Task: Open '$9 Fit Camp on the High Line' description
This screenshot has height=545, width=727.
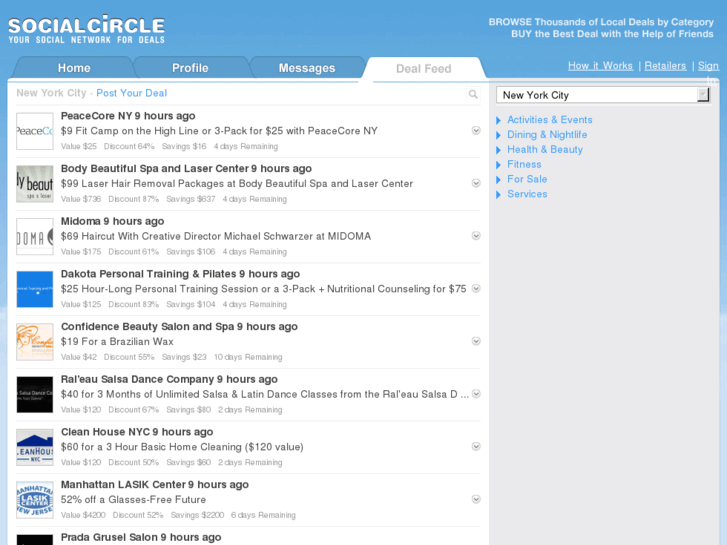Action: click(x=219, y=131)
